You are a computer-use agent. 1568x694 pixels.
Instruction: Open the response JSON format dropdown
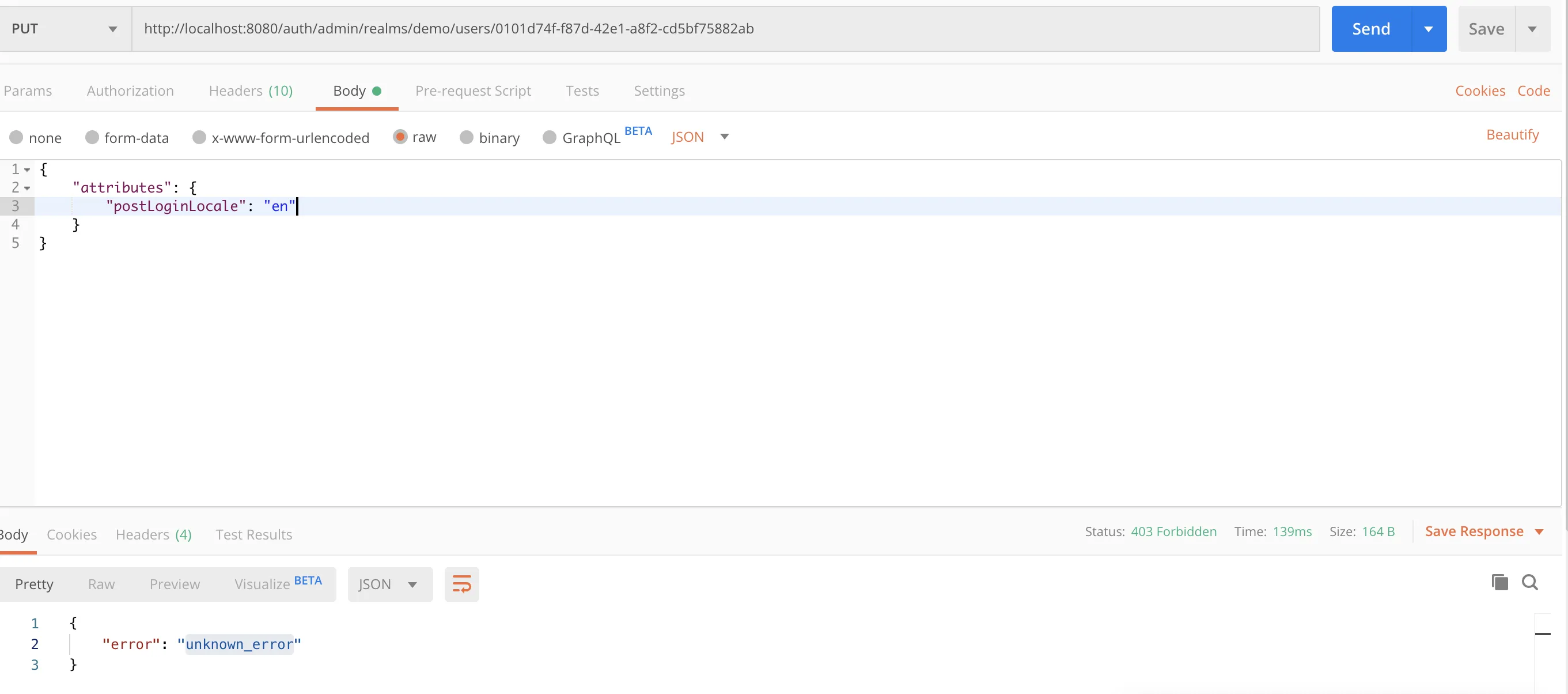(389, 584)
